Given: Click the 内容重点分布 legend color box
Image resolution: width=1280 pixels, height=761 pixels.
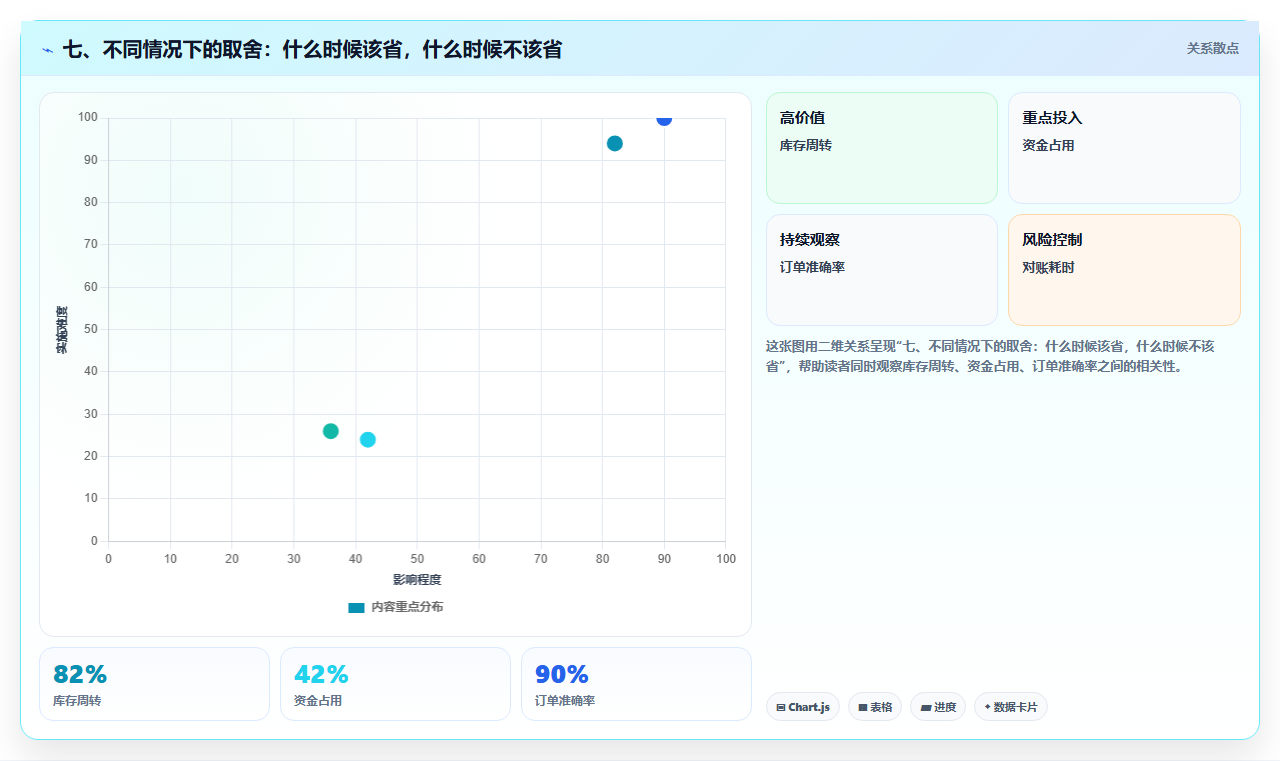Looking at the screenshot, I should [x=356, y=607].
